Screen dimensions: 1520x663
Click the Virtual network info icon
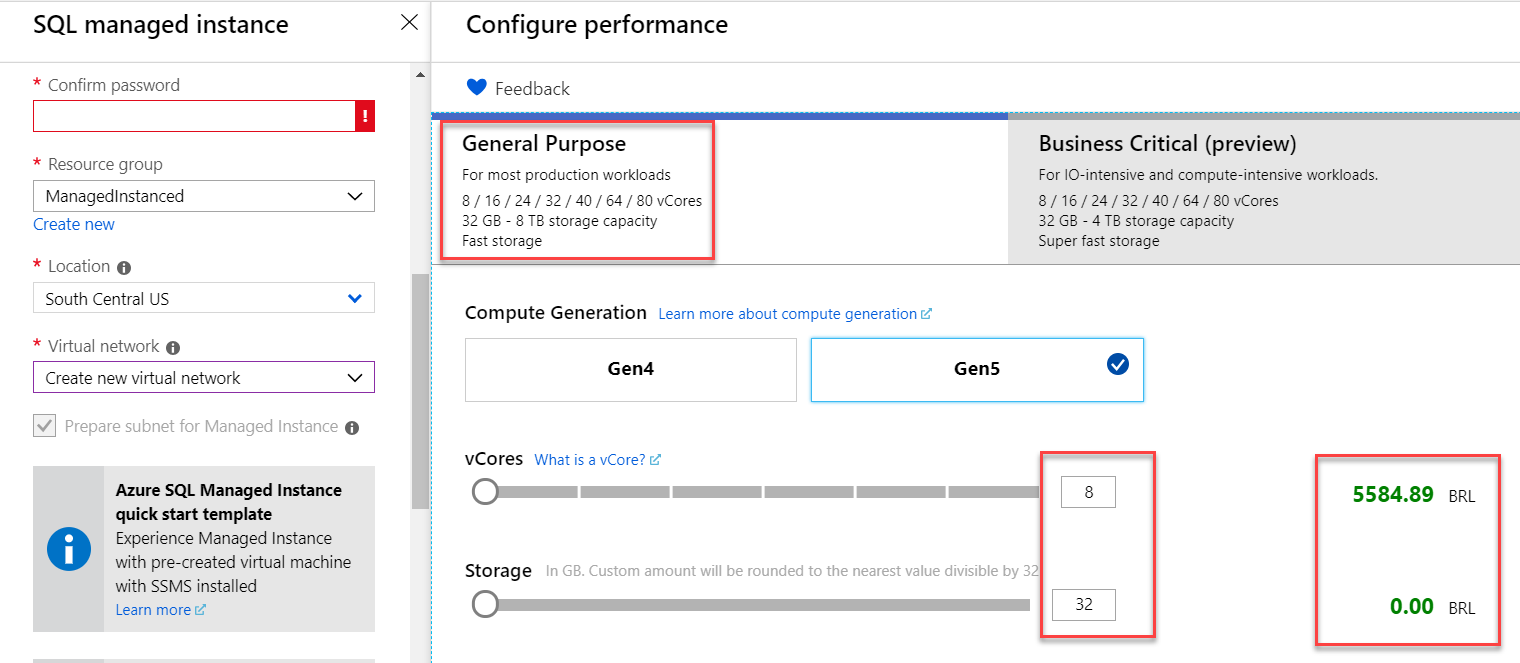coord(173,348)
